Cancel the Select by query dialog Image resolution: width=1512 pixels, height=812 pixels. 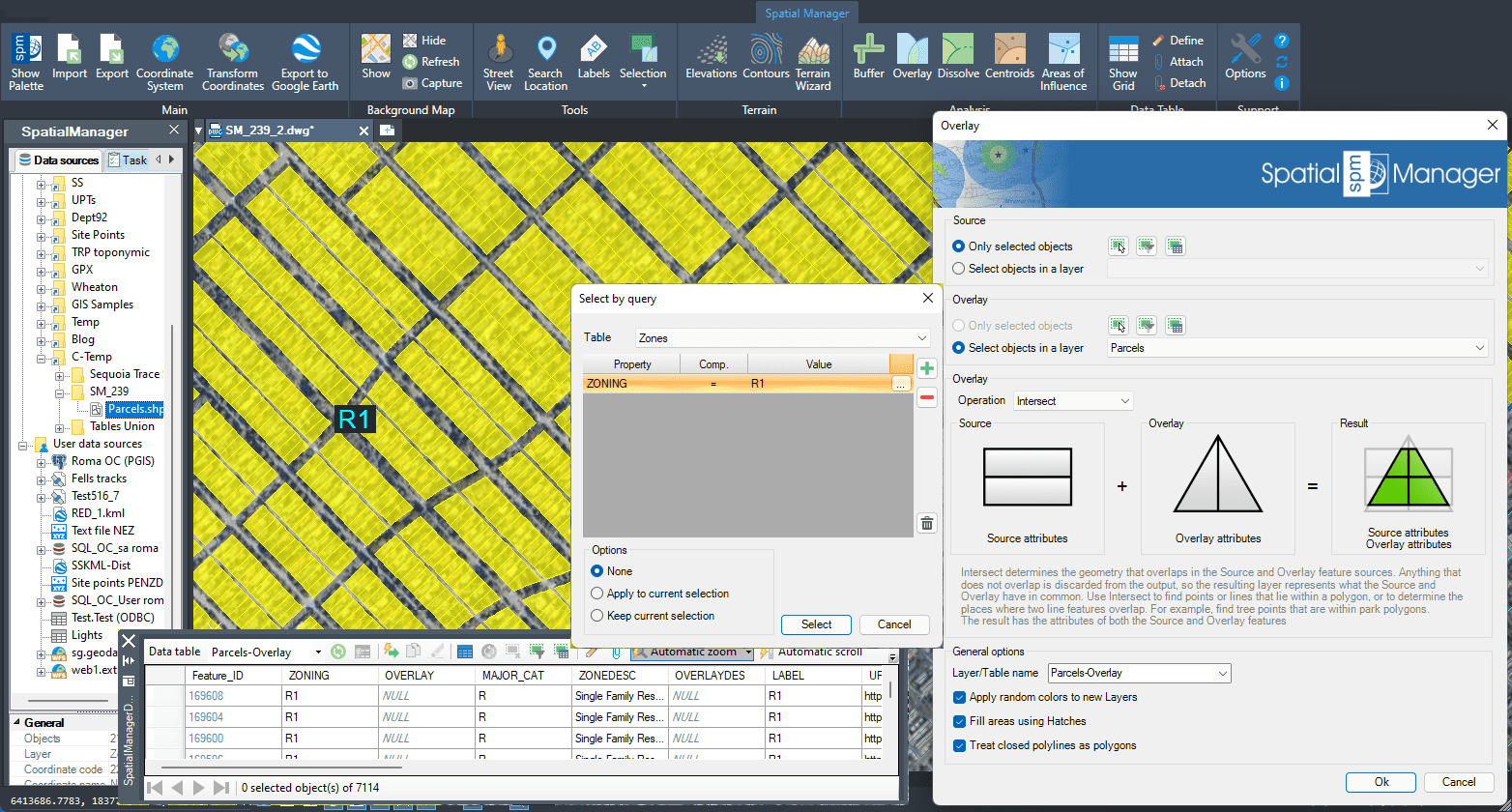click(894, 624)
